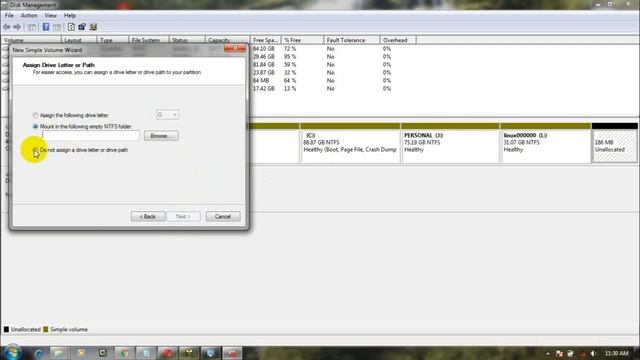Sort by the % Free column header
640x360 pixels.
pos(302,40)
